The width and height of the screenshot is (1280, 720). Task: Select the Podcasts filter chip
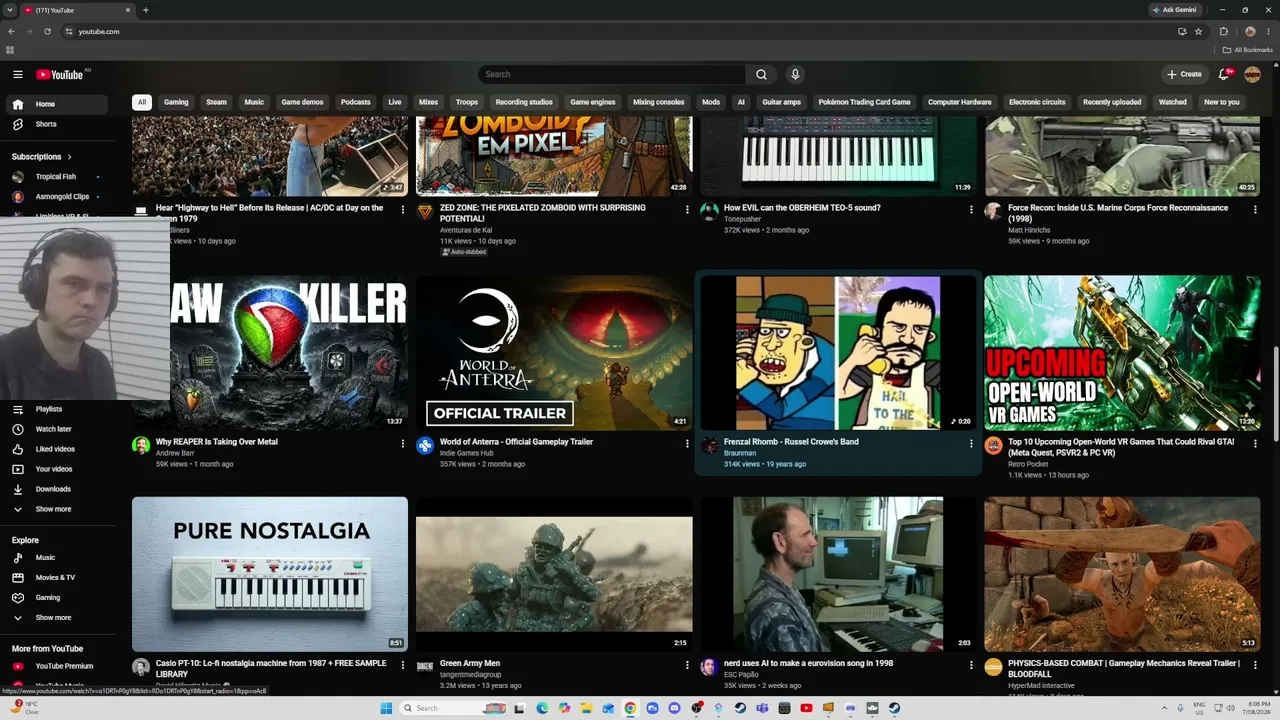355,102
